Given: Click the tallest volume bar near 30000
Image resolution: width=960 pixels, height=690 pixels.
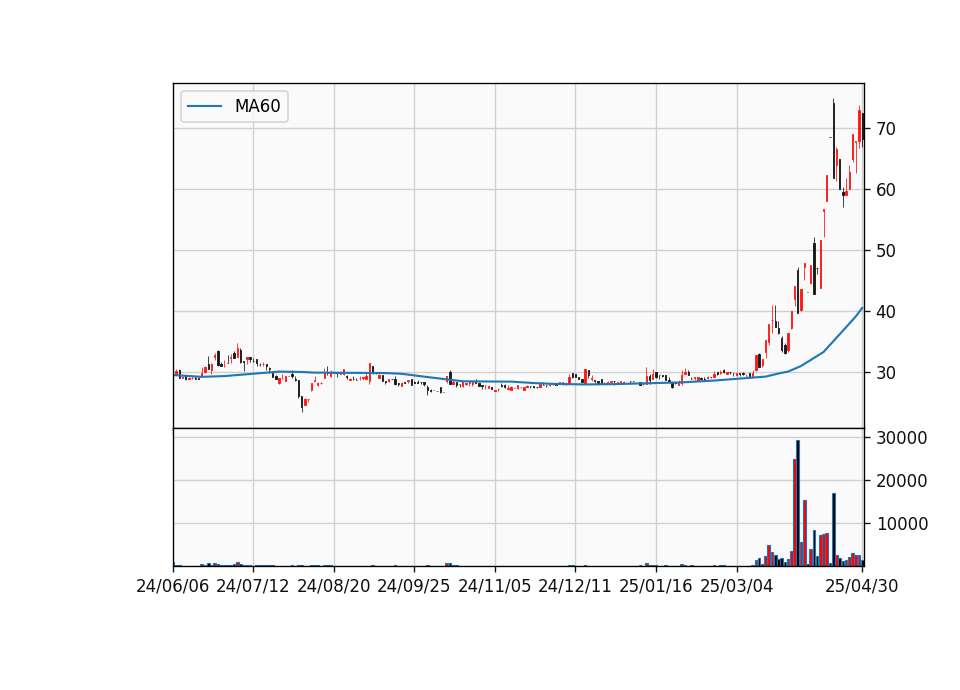Looking at the screenshot, I should click(798, 503).
